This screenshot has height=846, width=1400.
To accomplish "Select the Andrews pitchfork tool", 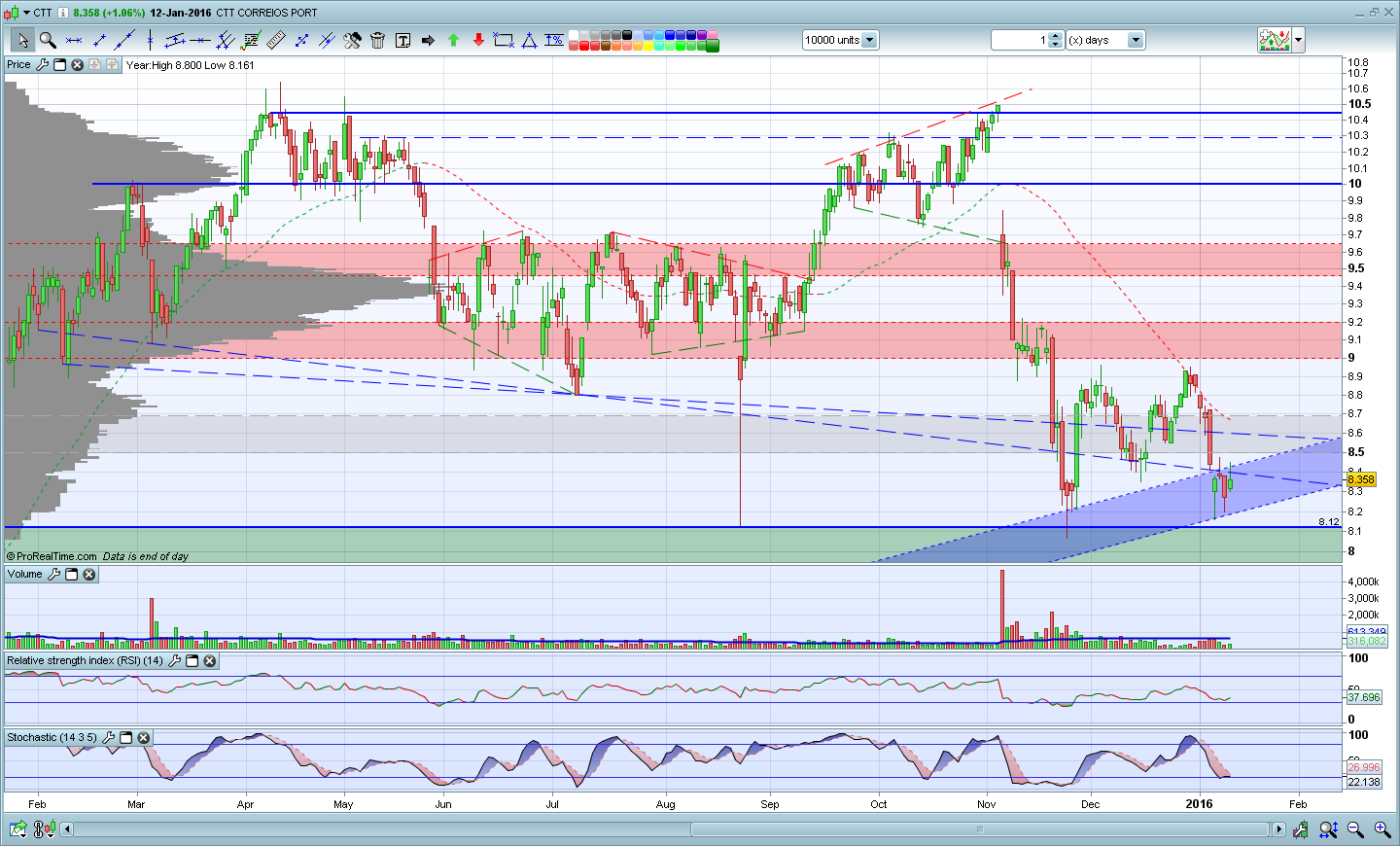I will coord(226,40).
